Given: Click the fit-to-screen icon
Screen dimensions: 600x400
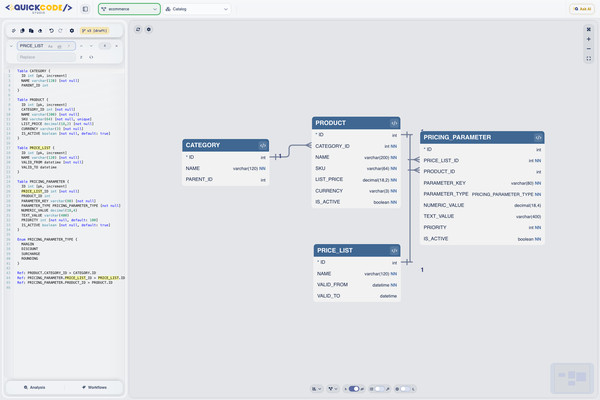Looking at the screenshot, I should tap(589, 59).
